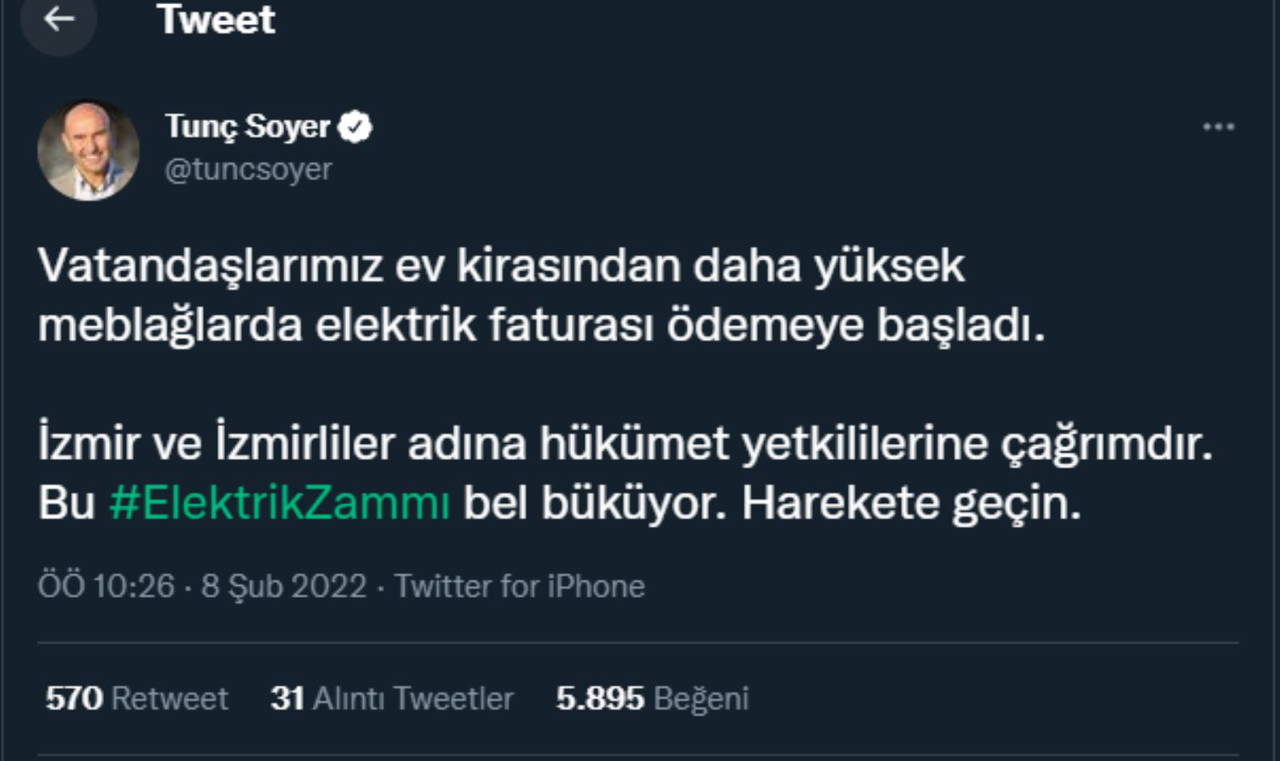Open Tunç Soyer's profile picture
The image size is (1280, 761).
(x=88, y=150)
